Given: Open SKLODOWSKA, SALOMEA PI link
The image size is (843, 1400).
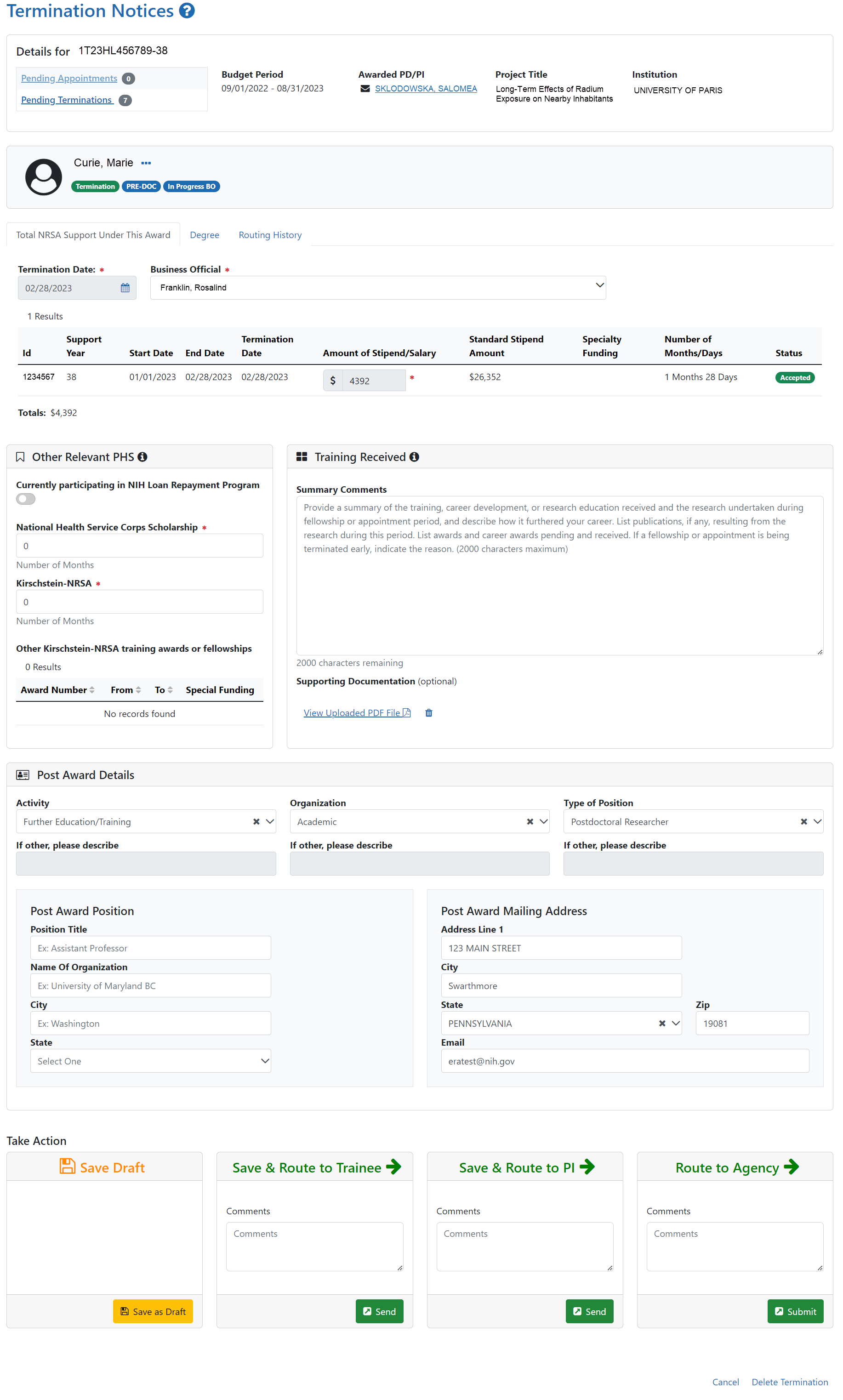Looking at the screenshot, I should coord(426,89).
